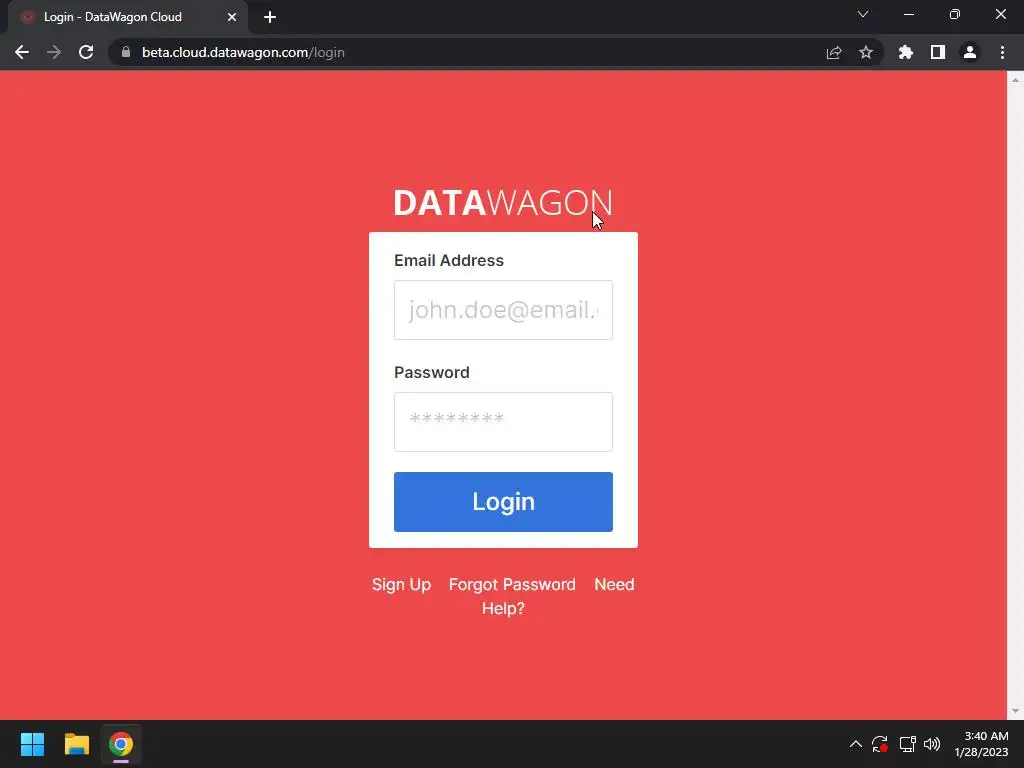1024x768 pixels.
Task: Open the clock showing 3:40 AM
Action: (x=982, y=744)
